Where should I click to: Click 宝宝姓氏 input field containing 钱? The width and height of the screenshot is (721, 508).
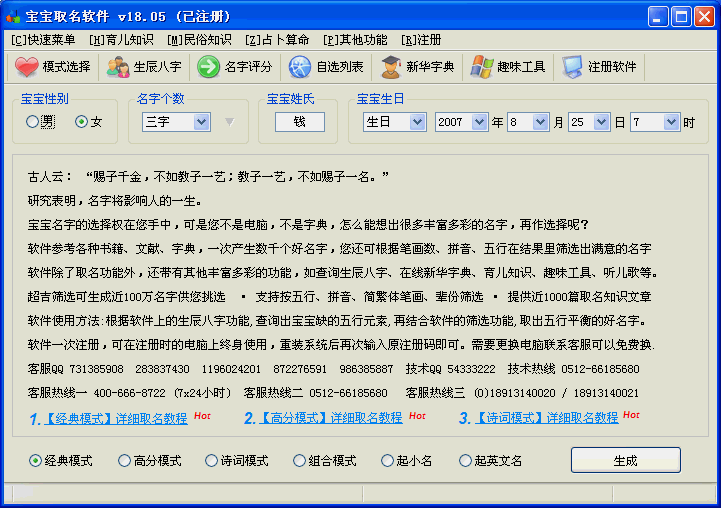pyautogui.click(x=300, y=122)
